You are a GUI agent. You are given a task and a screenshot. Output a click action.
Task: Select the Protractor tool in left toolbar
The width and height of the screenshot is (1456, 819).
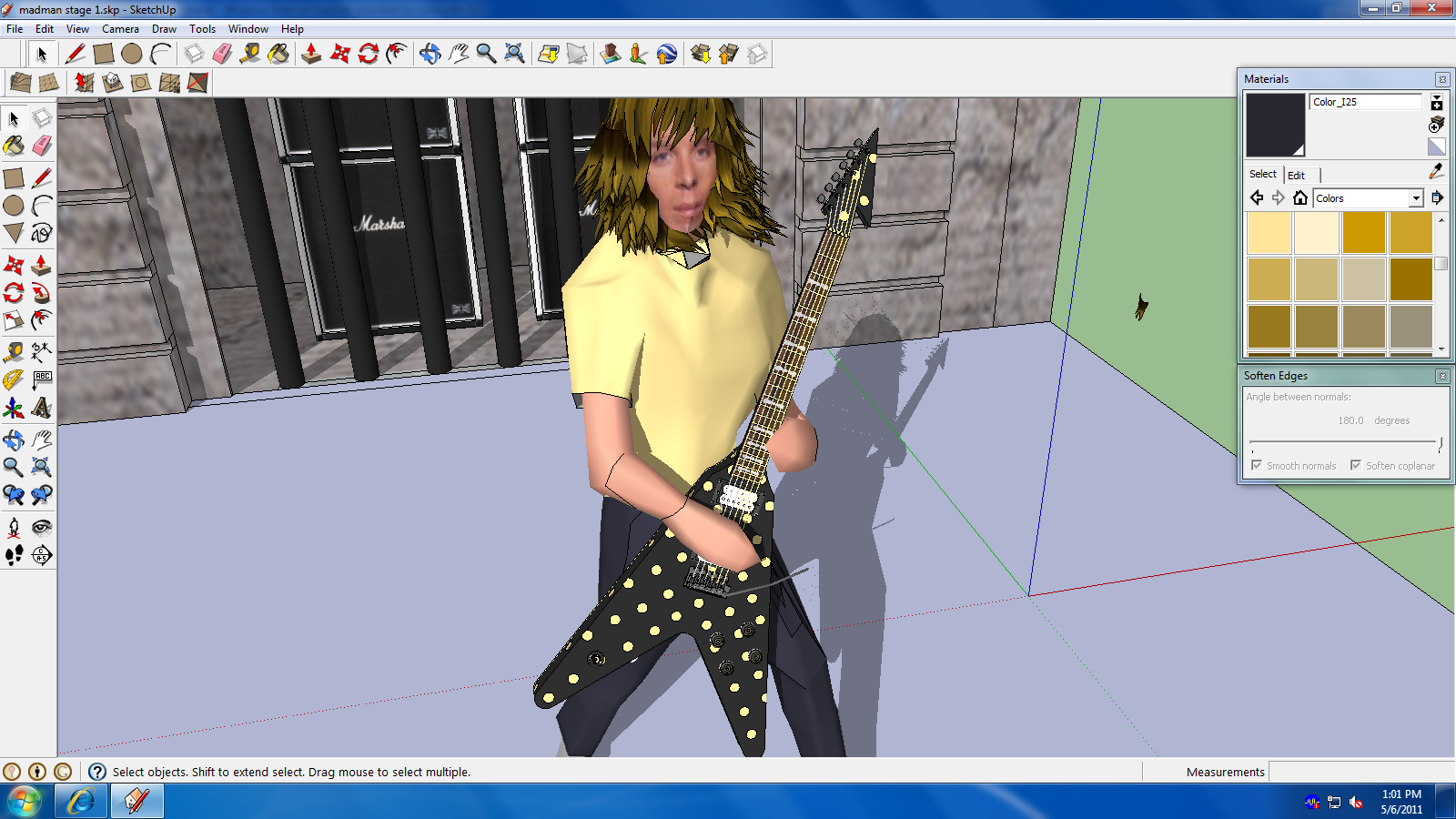[x=13, y=379]
